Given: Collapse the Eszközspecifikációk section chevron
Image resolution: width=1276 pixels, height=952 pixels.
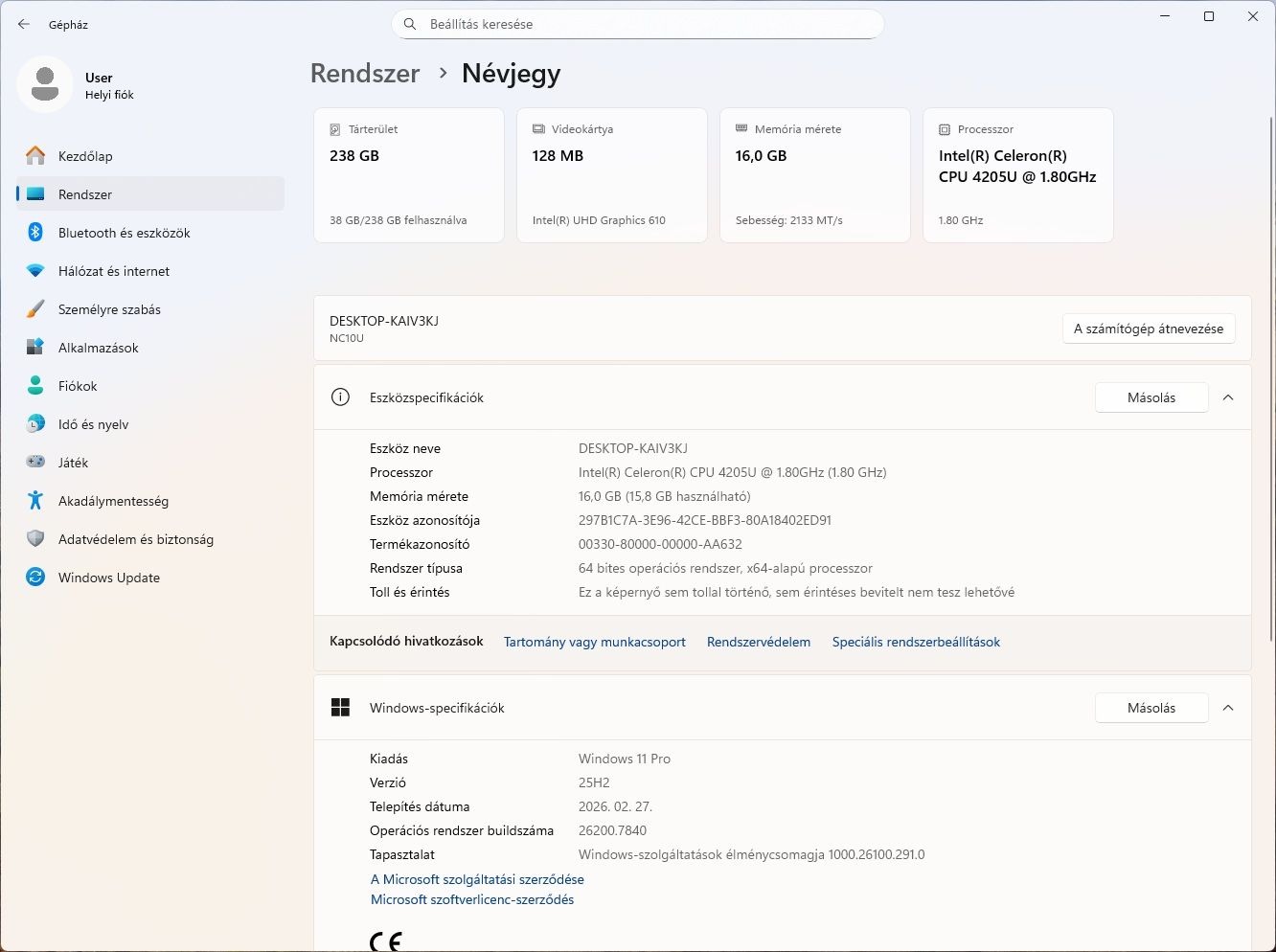Looking at the screenshot, I should (x=1228, y=397).
